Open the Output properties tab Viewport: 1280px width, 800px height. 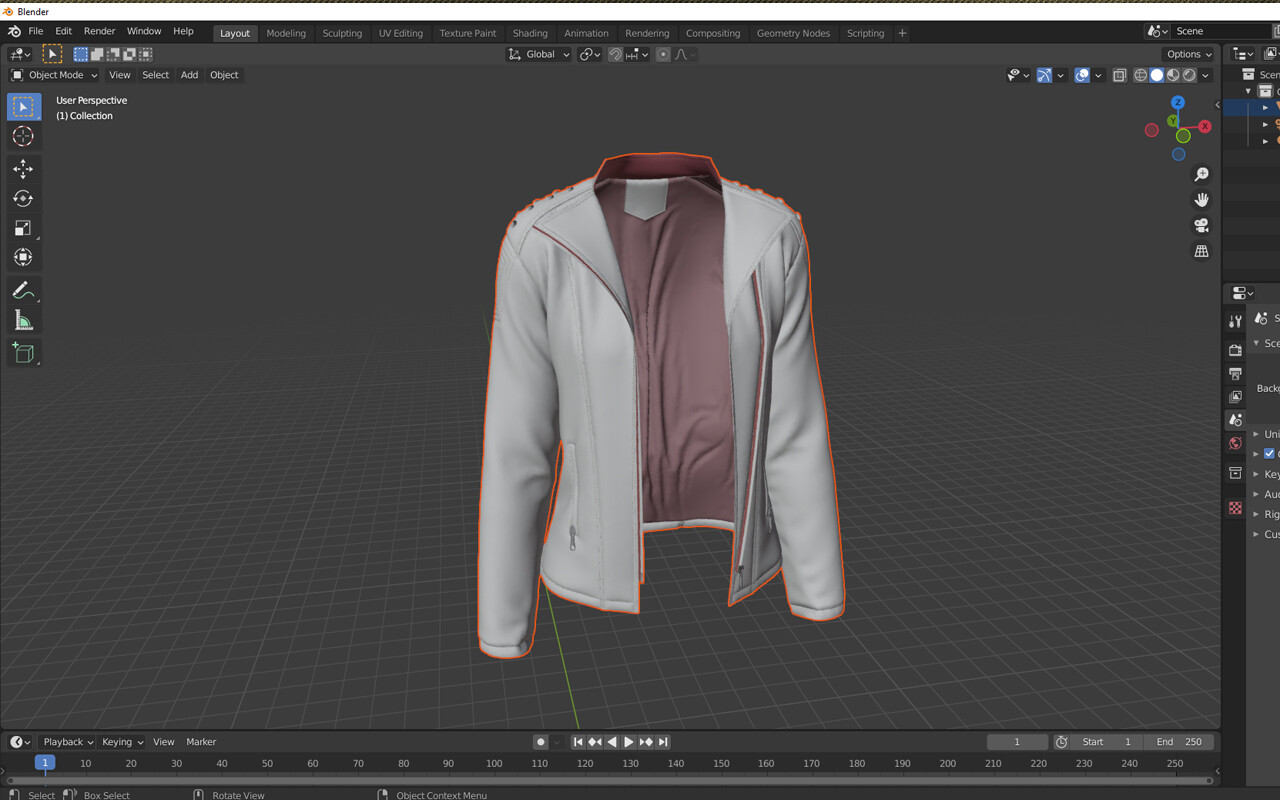pos(1235,373)
